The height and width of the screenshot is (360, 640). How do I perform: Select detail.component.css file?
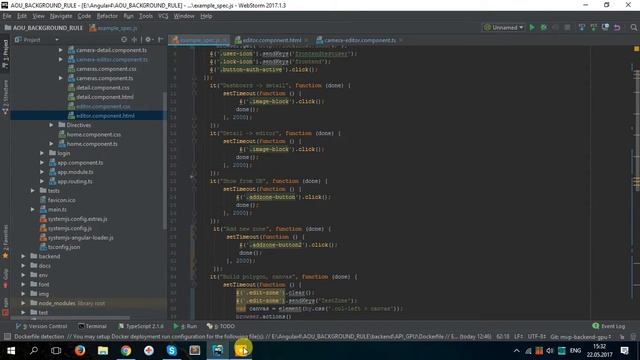102,88
